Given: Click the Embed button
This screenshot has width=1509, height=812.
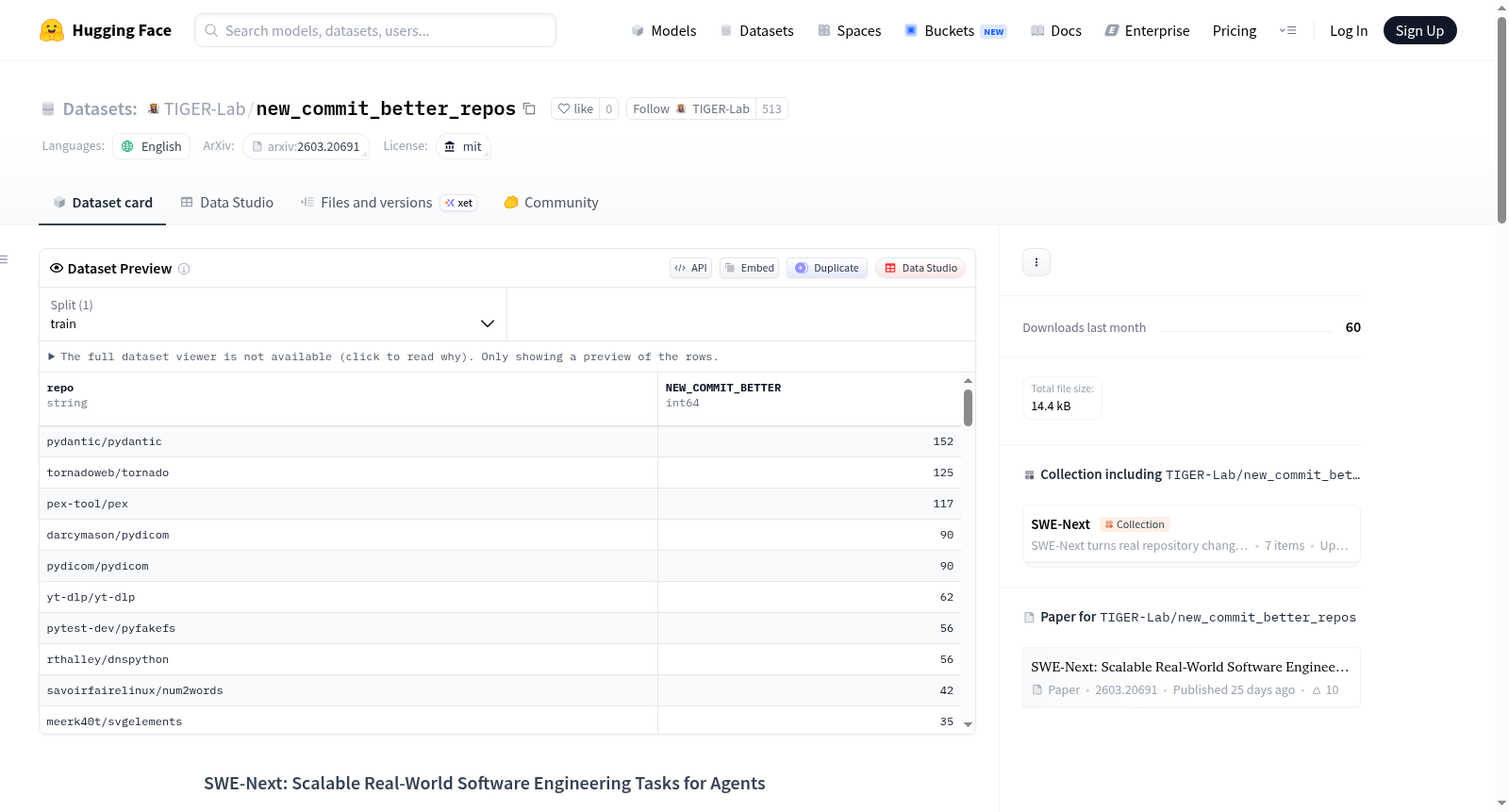Looking at the screenshot, I should (x=750, y=268).
